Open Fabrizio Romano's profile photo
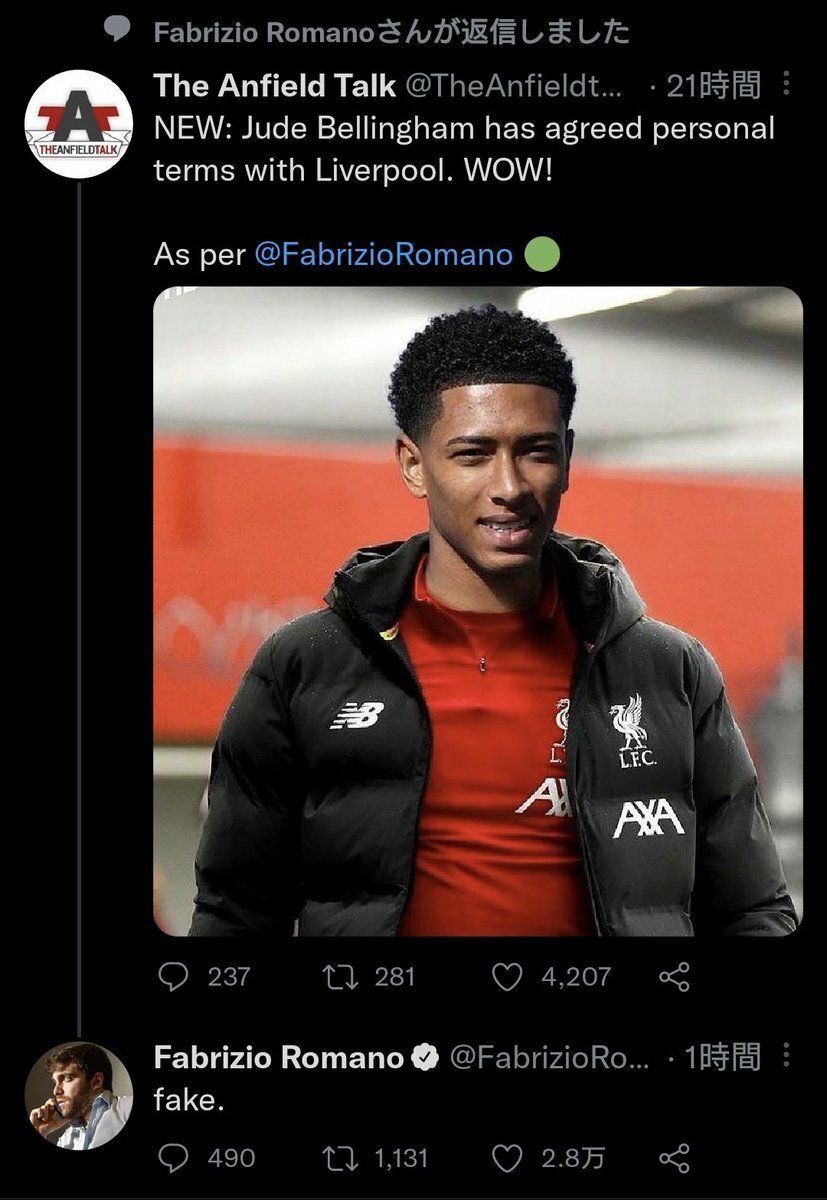827x1200 pixels. coord(79,1096)
